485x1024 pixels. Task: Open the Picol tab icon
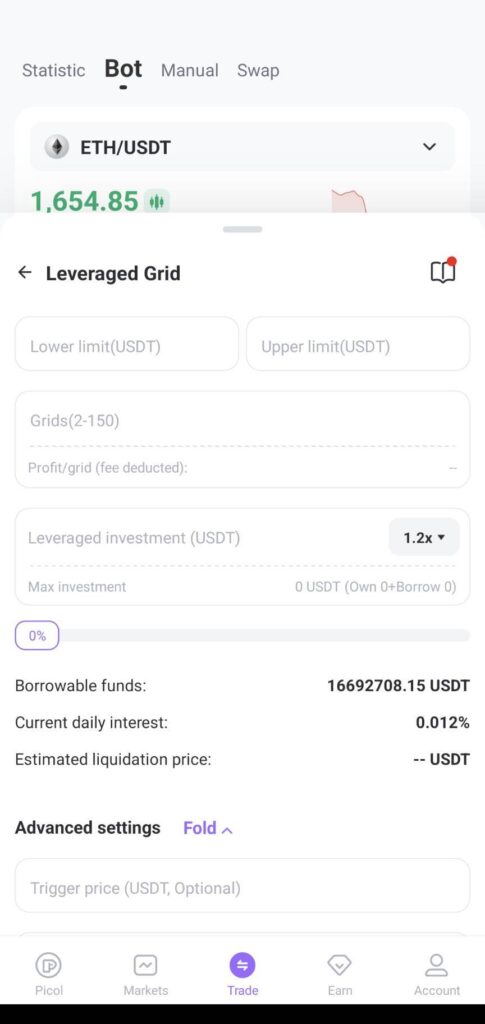(49, 965)
